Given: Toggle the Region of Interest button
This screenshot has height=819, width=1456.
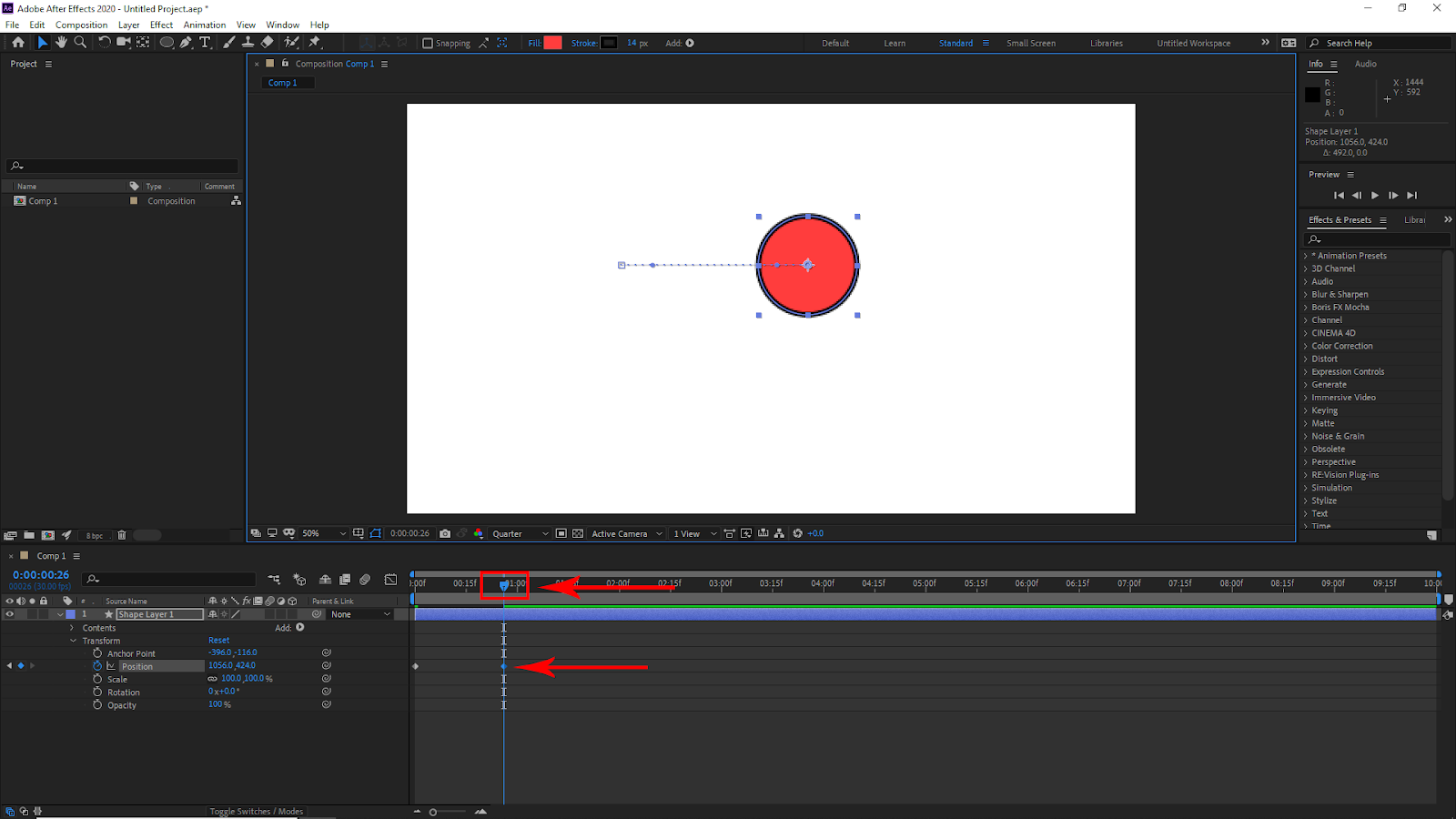Looking at the screenshot, I should point(561,533).
